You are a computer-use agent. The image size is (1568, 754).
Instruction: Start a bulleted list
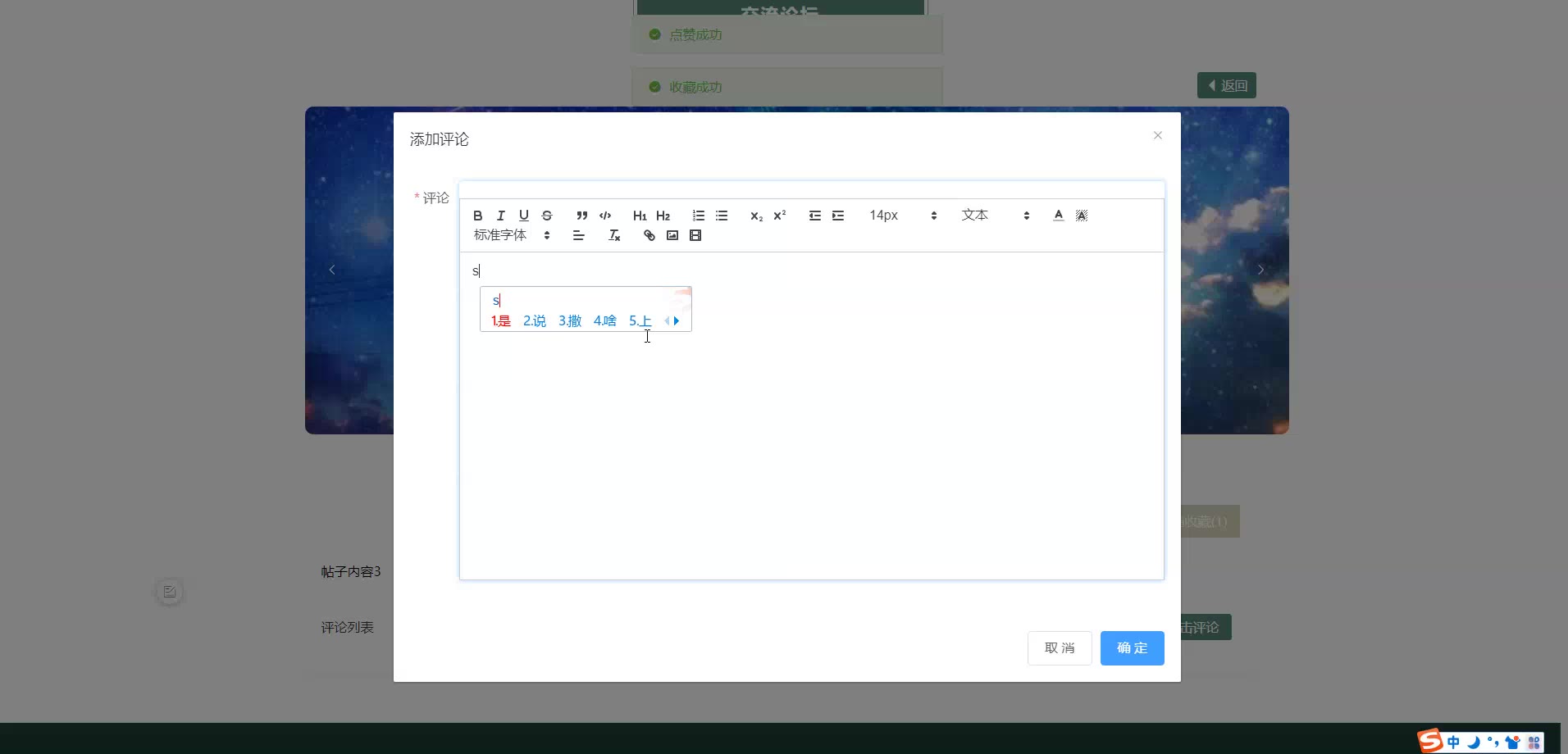coord(722,216)
